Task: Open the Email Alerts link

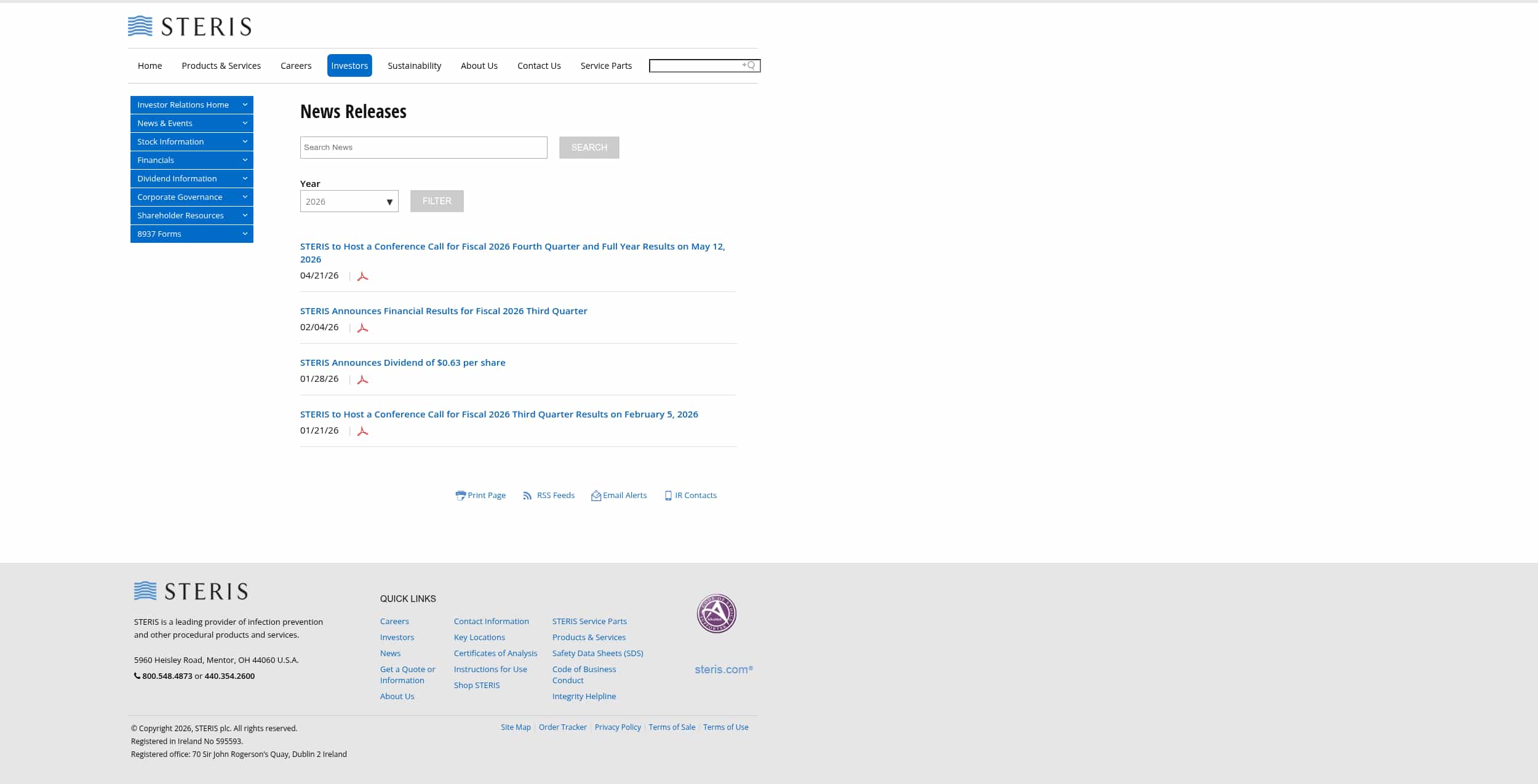Action: pos(624,496)
